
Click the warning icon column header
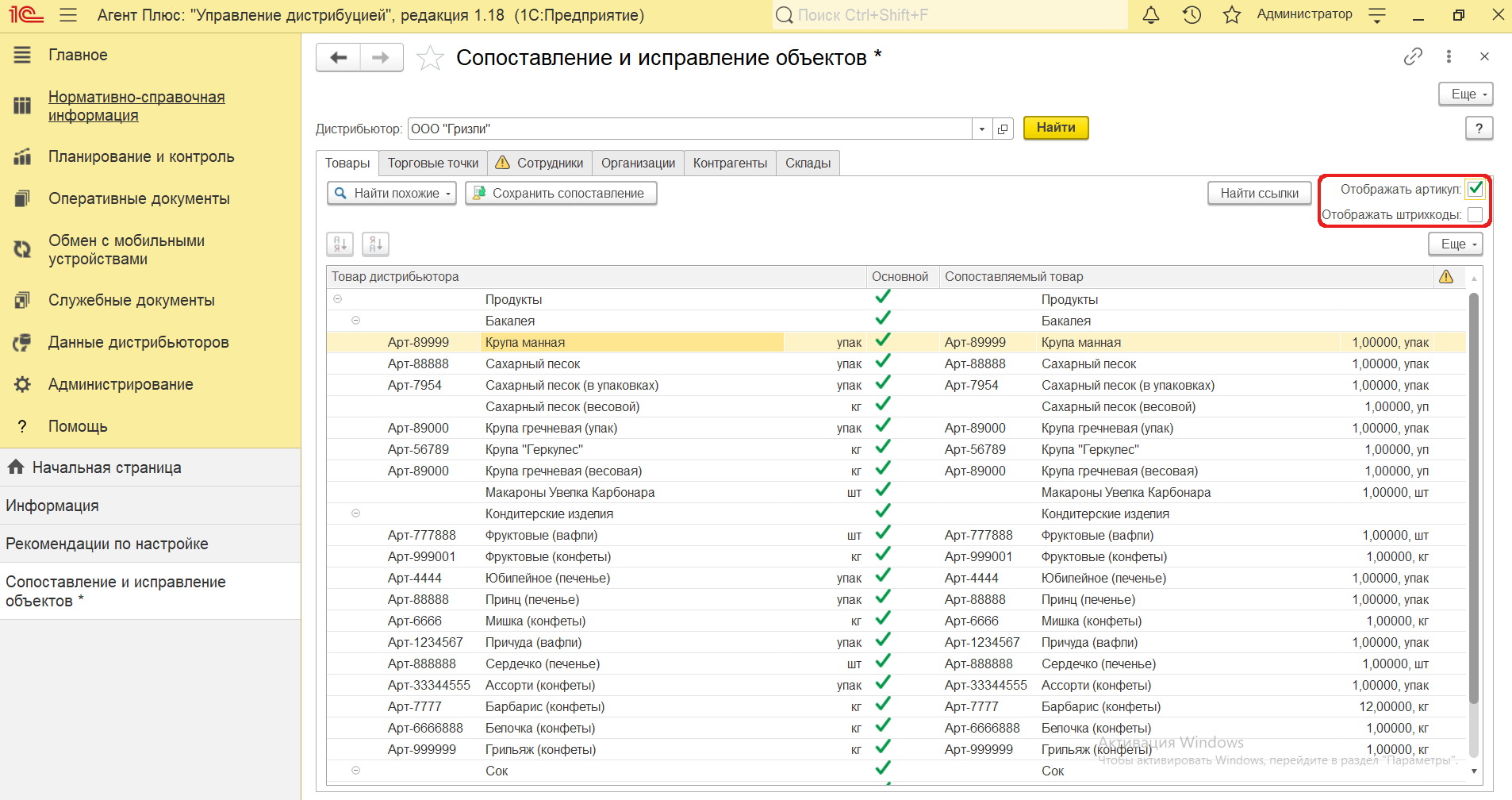(x=1446, y=276)
